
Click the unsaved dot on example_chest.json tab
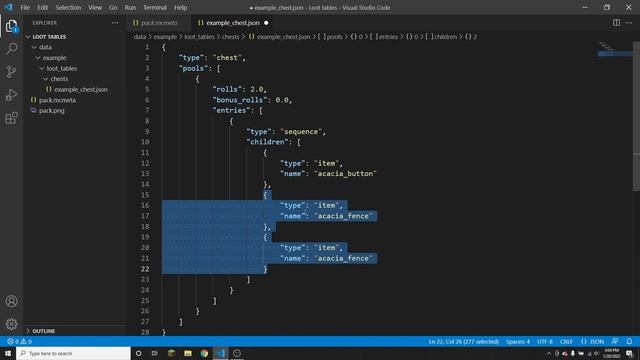[x=266, y=23]
